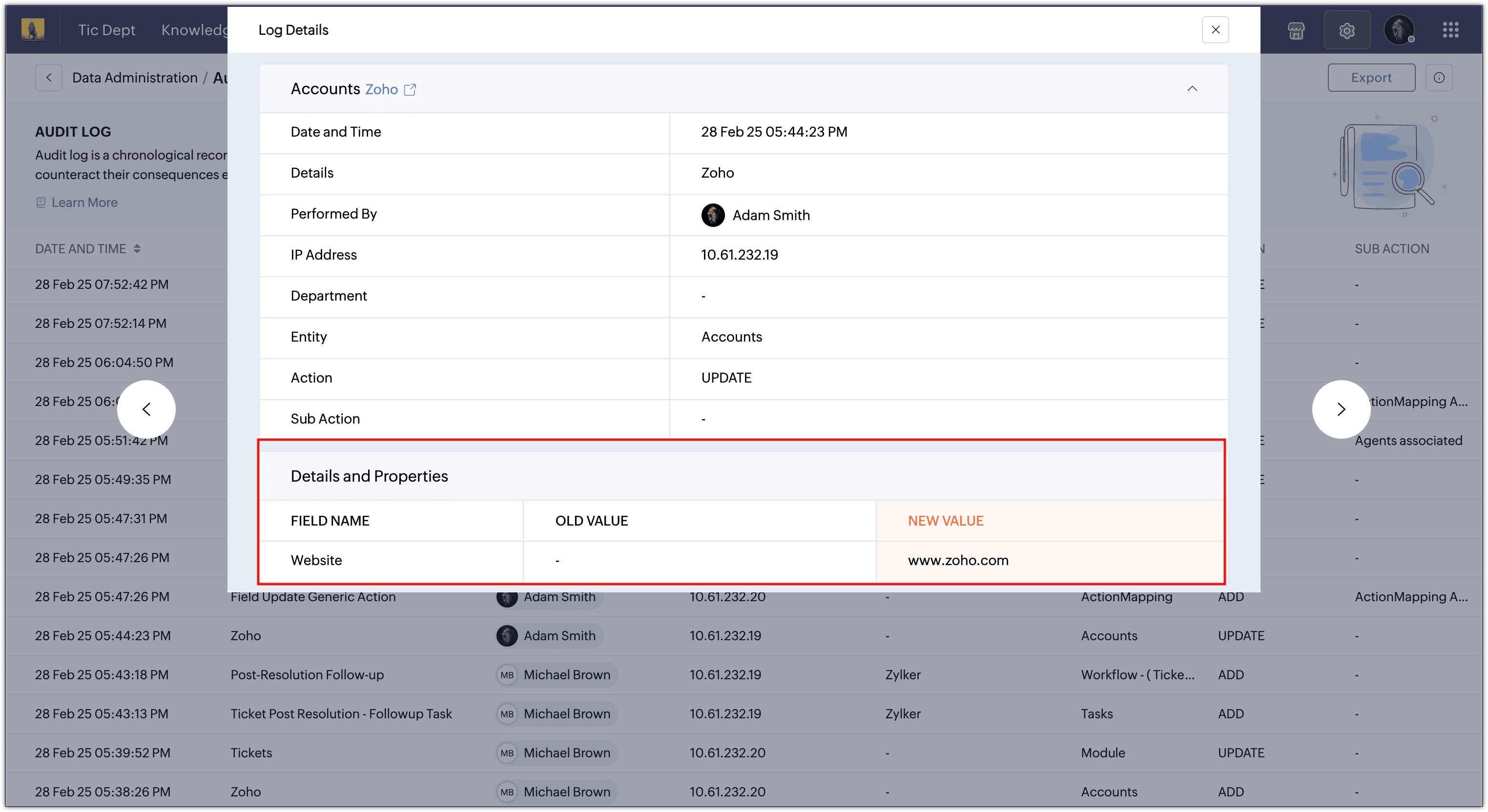1488x812 pixels.
Task: Select the Post-Resolution Follow-up log row
Action: (x=307, y=674)
